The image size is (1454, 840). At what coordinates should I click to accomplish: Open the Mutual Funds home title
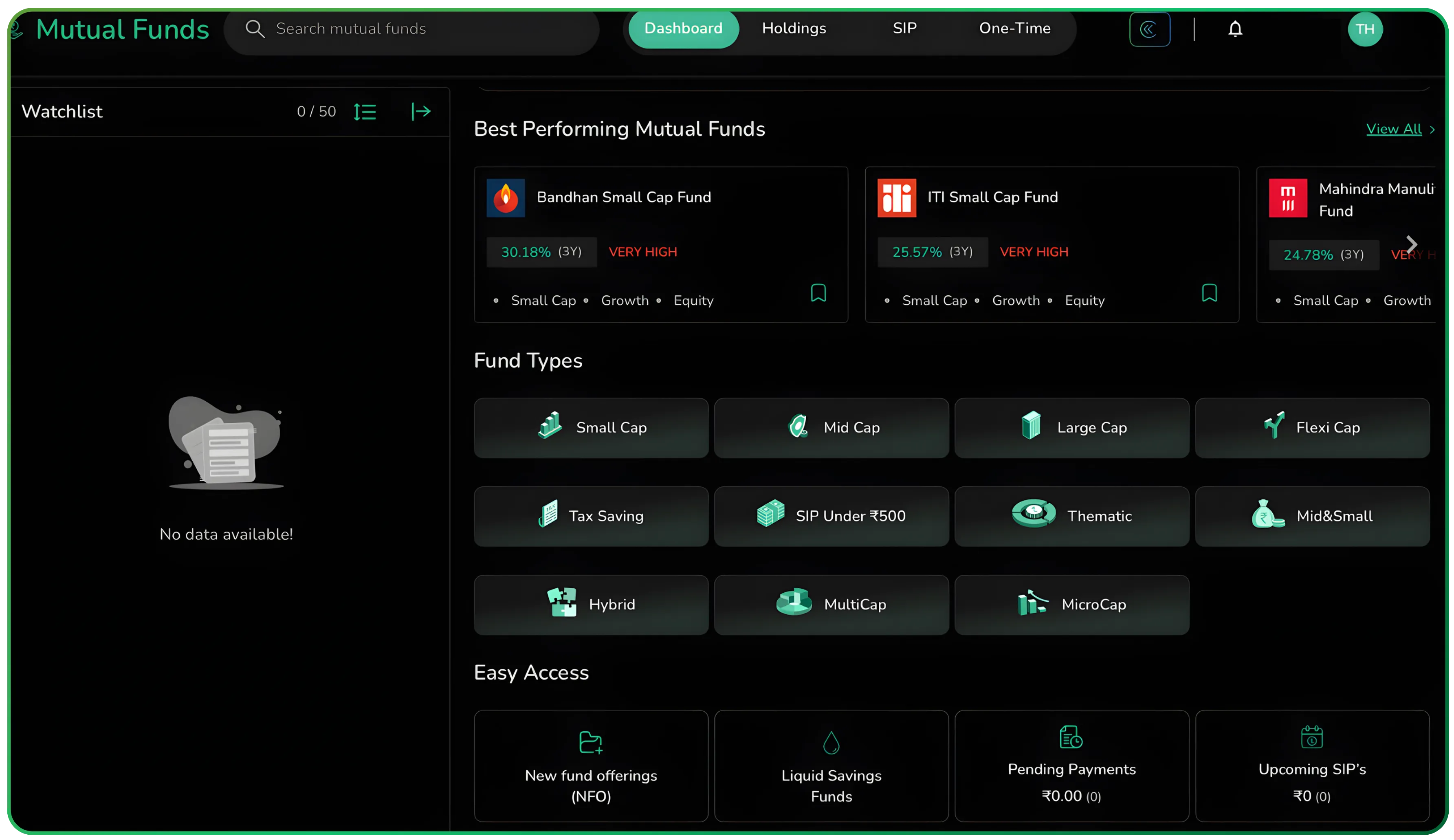pos(122,30)
